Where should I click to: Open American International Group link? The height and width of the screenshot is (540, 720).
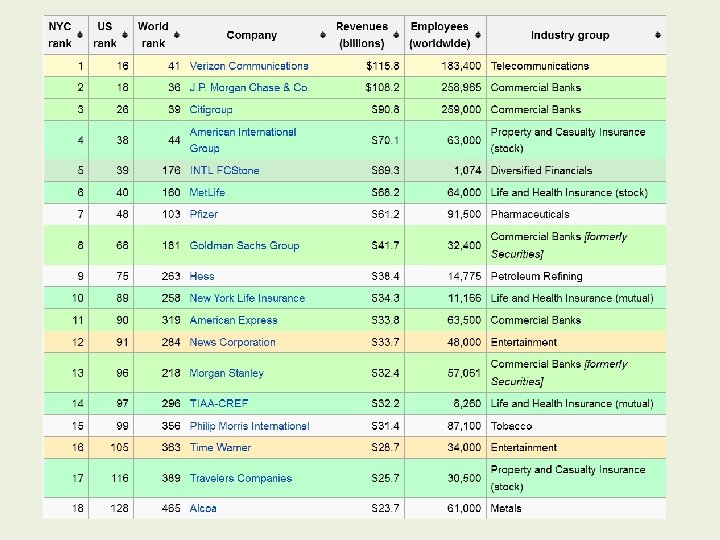coord(243,140)
